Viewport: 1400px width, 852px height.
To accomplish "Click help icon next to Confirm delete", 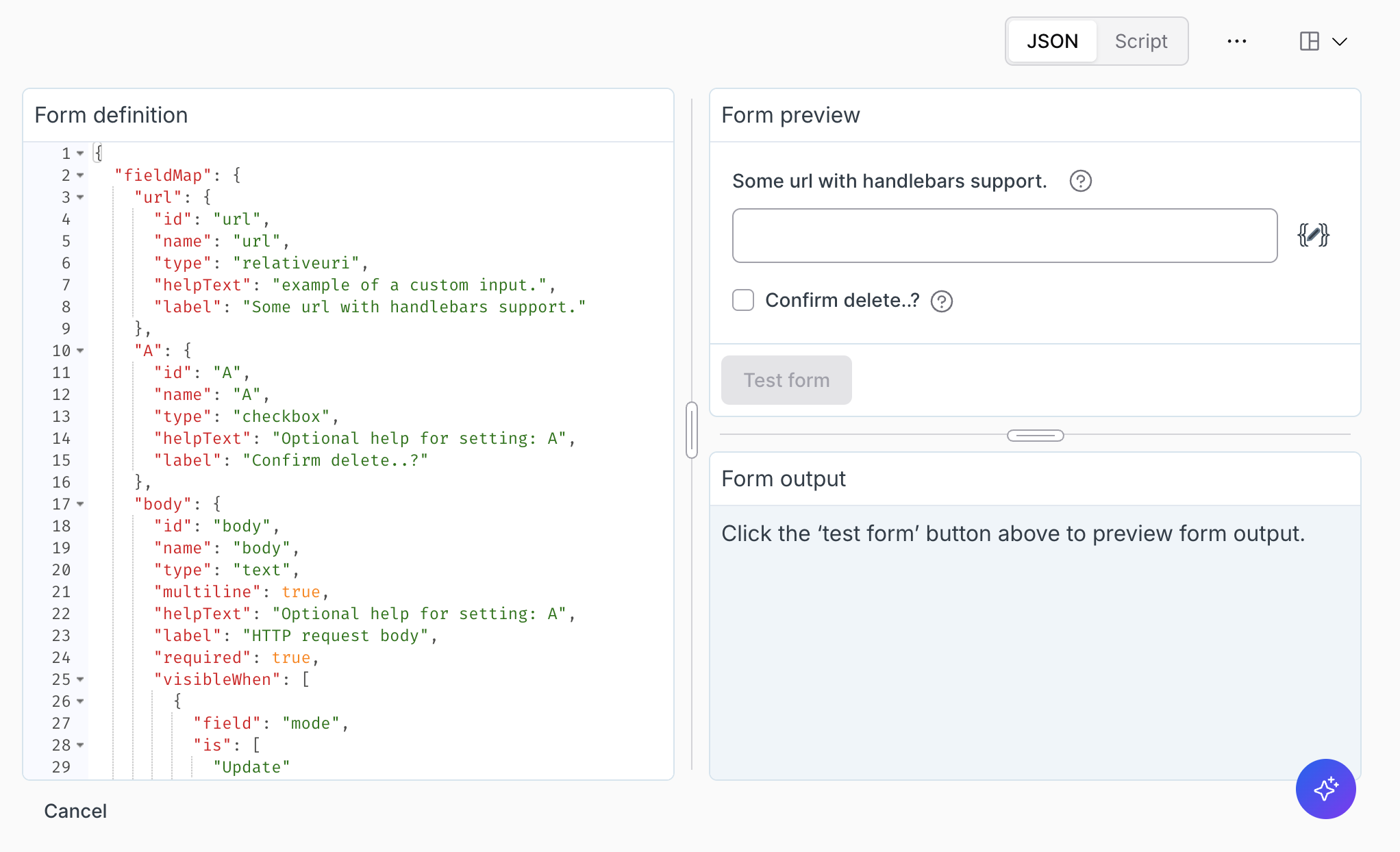I will click(x=942, y=301).
